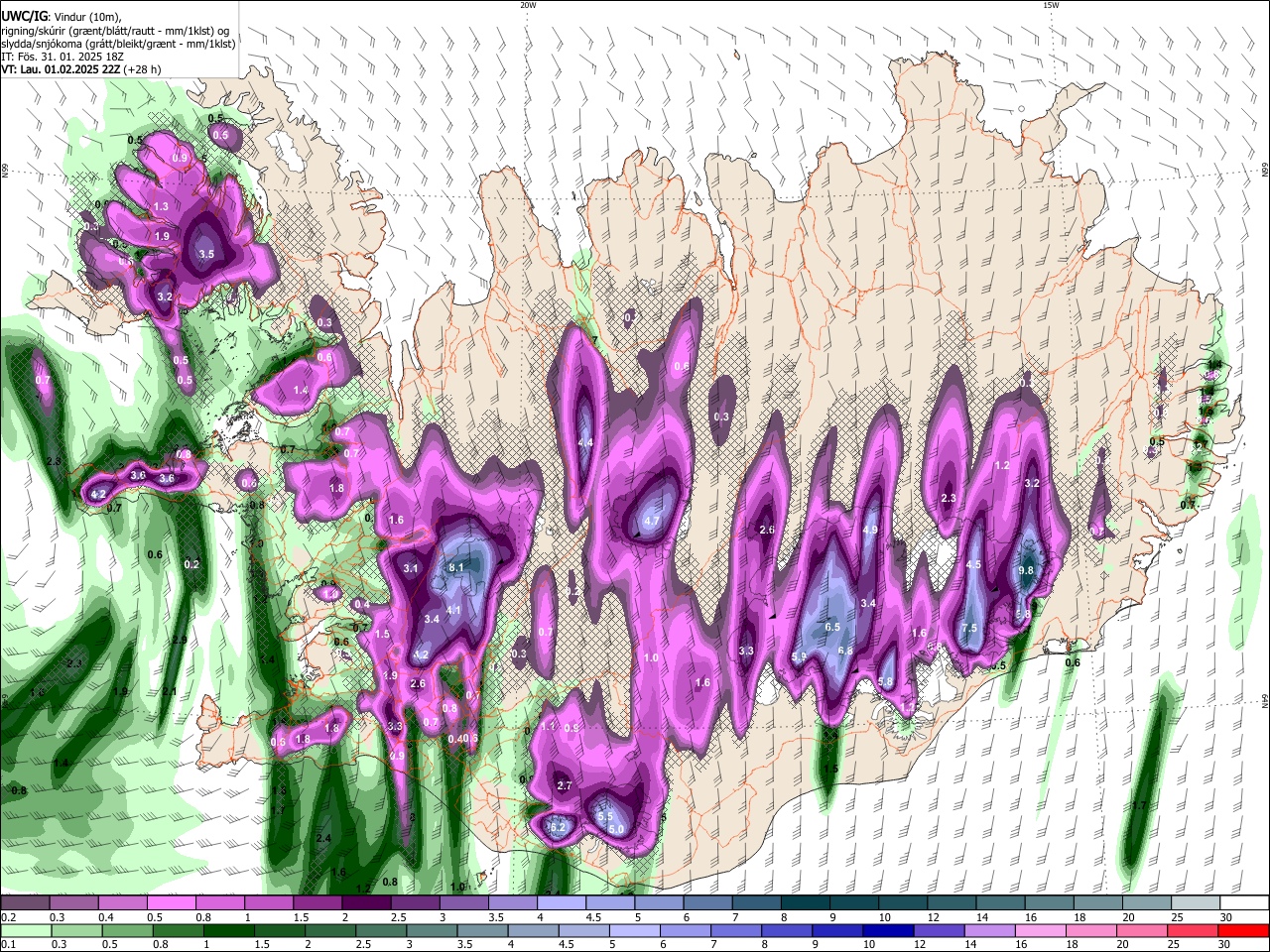Viewport: 1270px width, 952px height.
Task: Click the 8.1 precipitation value label
Action: 457,567
